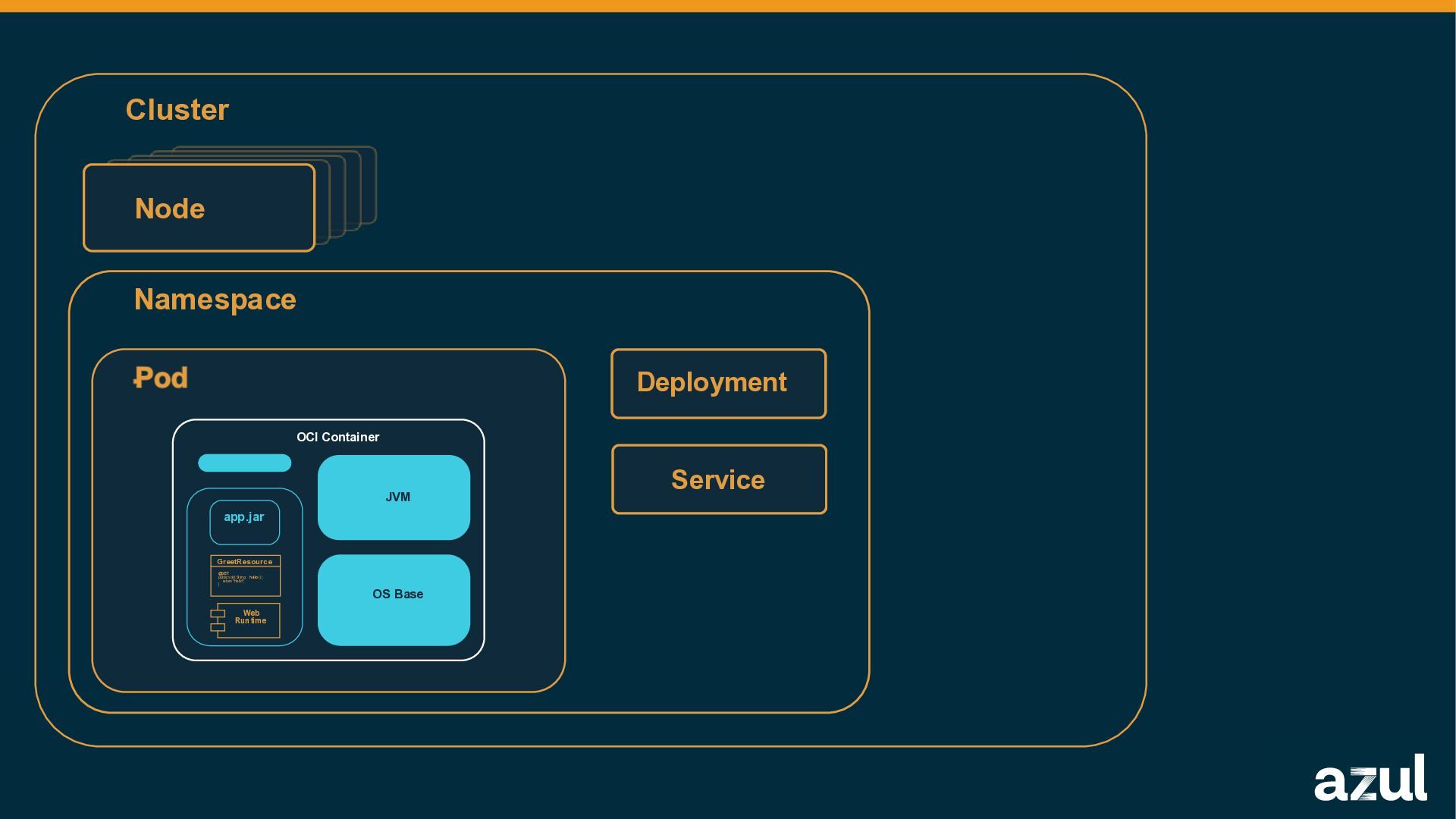Viewport: 1456px width, 819px height.
Task: Click the GreetResource code snippet text
Action: (x=239, y=579)
